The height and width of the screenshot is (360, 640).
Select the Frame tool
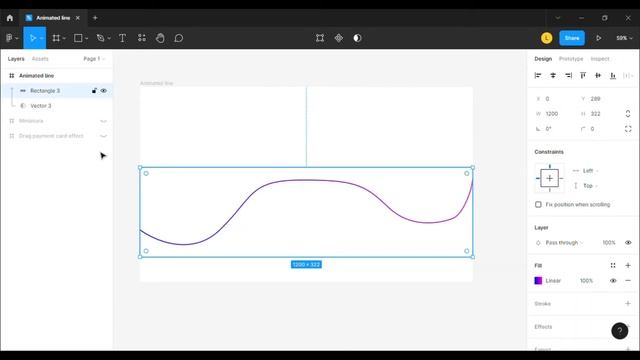click(x=56, y=38)
